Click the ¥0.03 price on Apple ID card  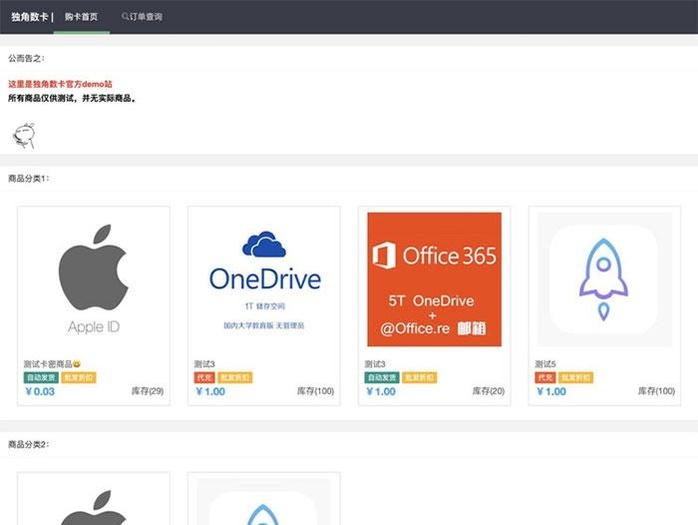[40, 392]
